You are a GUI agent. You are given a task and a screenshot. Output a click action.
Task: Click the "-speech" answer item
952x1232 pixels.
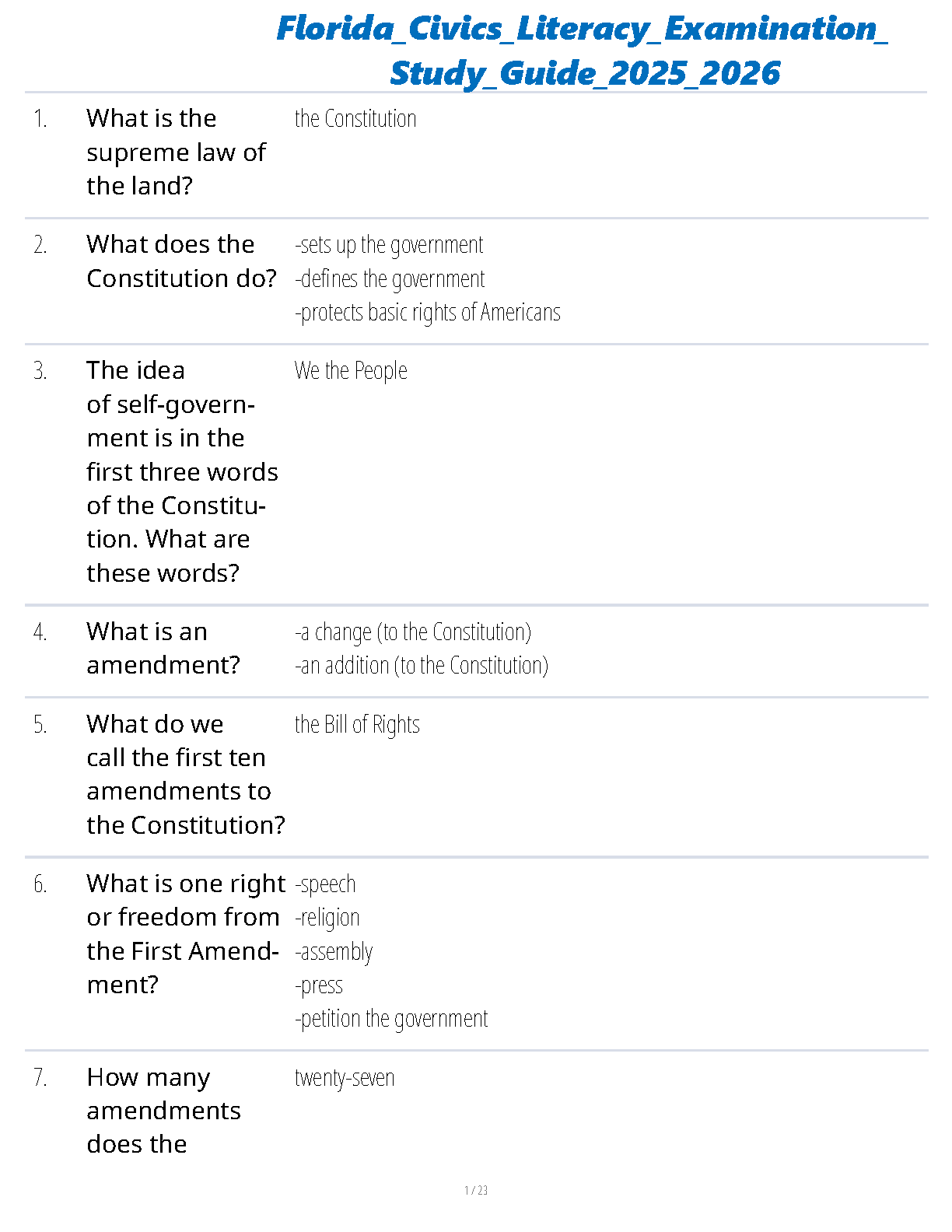pyautogui.click(x=325, y=884)
